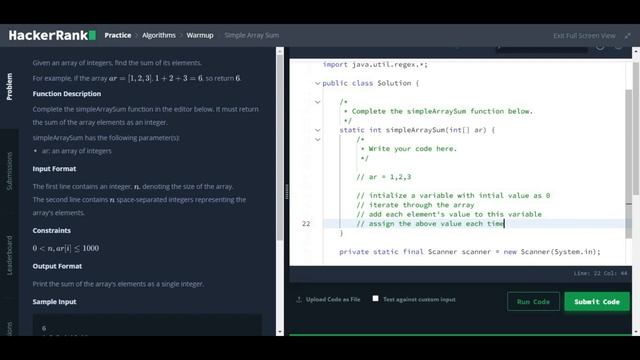The height and width of the screenshot is (360, 640).
Task: Click the Exit Full Screen View link
Action: coord(584,36)
